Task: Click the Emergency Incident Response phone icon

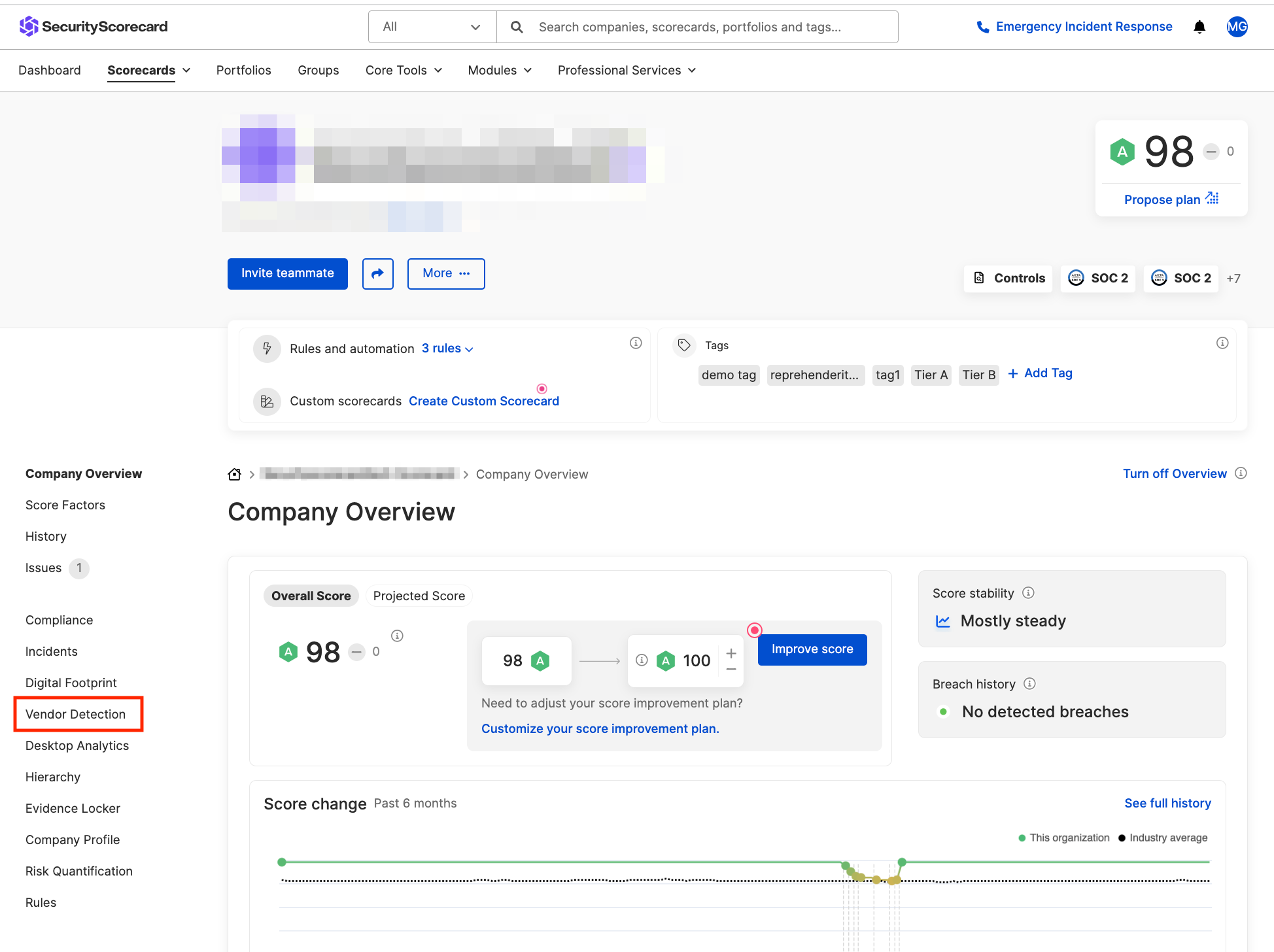Action: coord(982,27)
